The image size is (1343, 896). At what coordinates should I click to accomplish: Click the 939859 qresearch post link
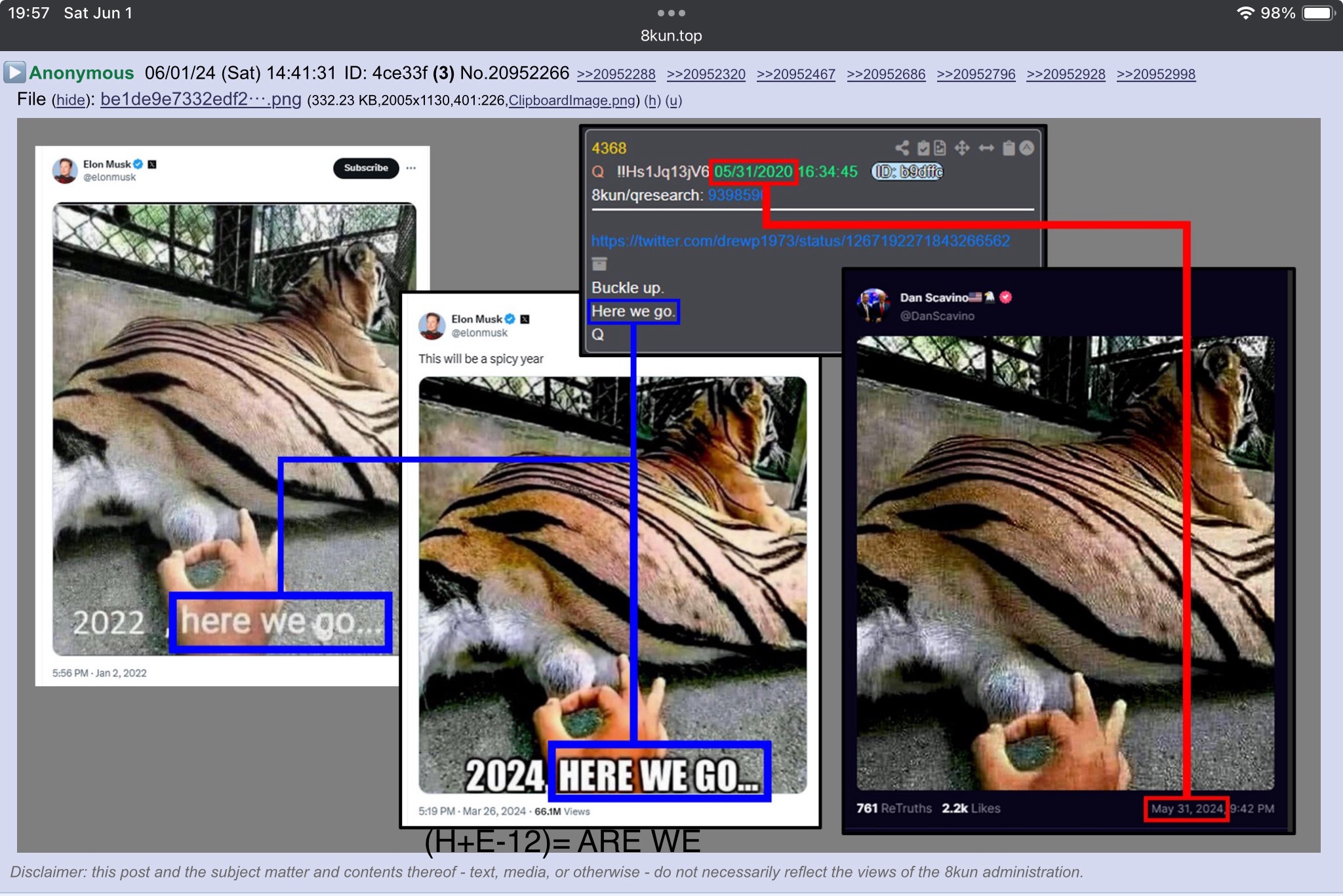[x=736, y=195]
